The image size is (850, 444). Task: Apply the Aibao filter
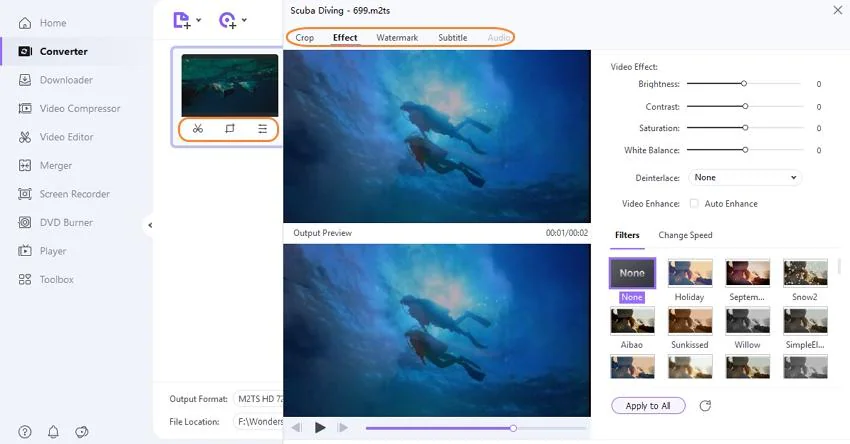(x=632, y=320)
